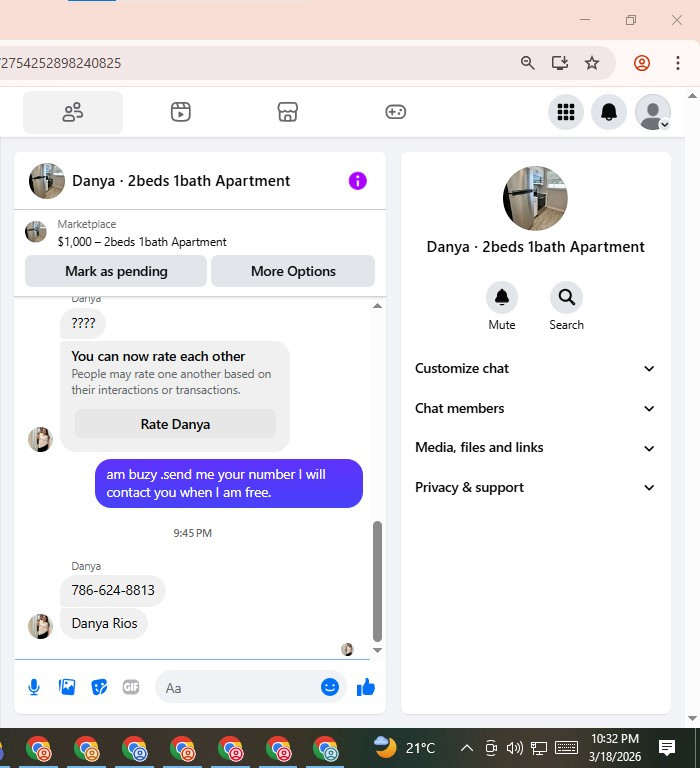Viewport: 700px width, 768px height.
Task: Show hidden system tray icons arrow
Action: 467,748
